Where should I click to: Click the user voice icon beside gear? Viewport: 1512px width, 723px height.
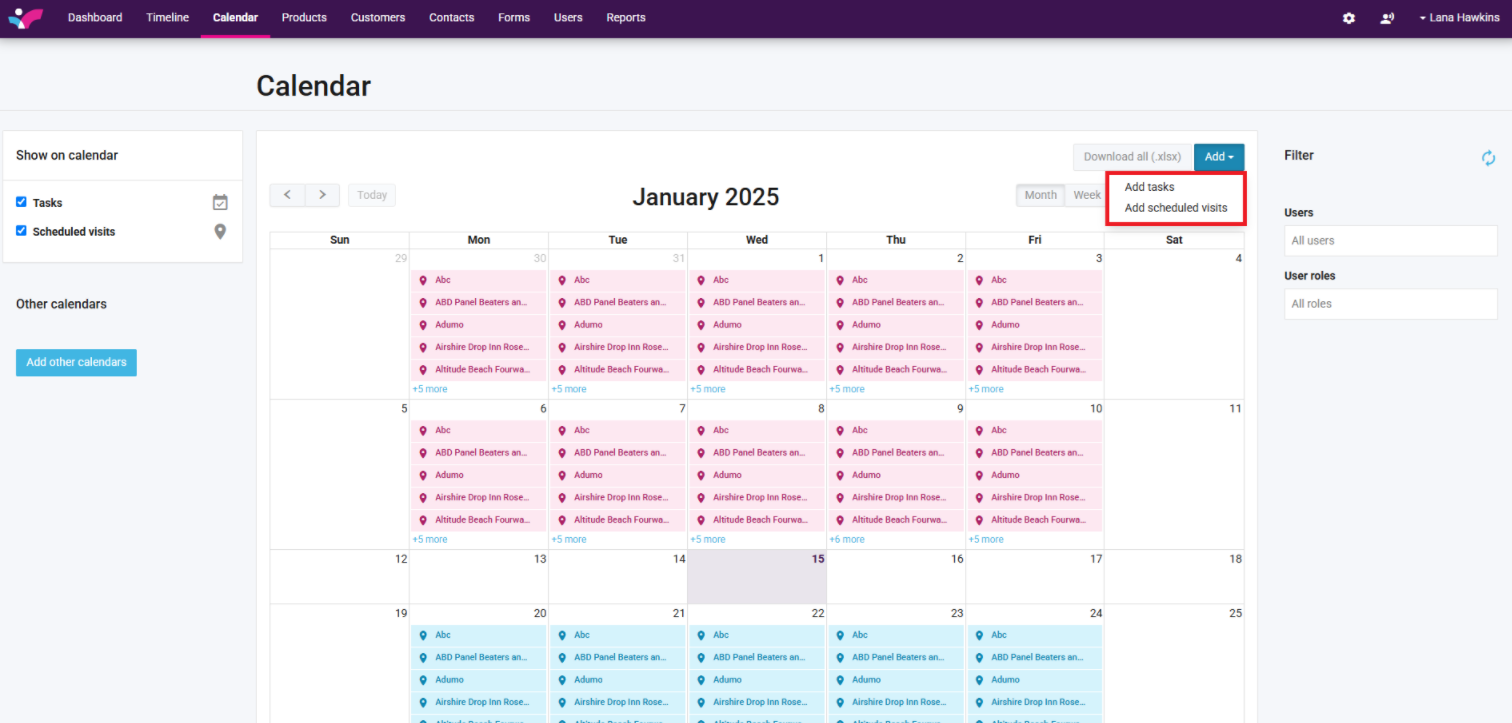(1387, 18)
